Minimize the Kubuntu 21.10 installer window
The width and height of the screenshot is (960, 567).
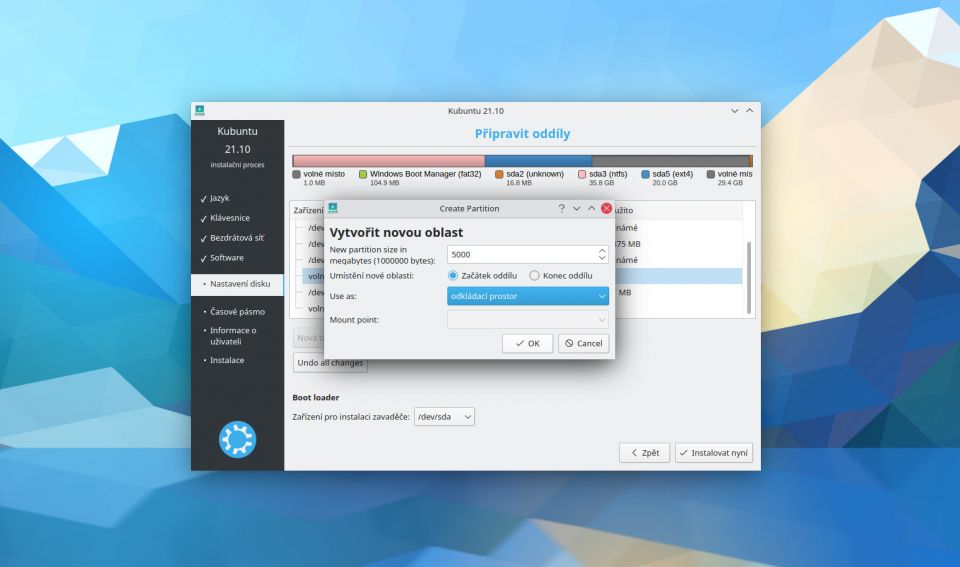point(734,111)
